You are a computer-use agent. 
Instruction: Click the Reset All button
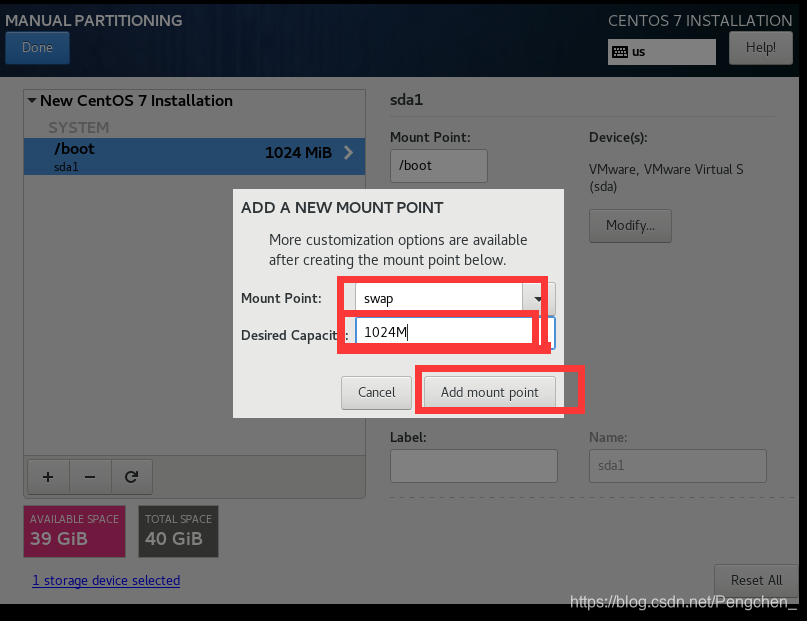(x=756, y=580)
